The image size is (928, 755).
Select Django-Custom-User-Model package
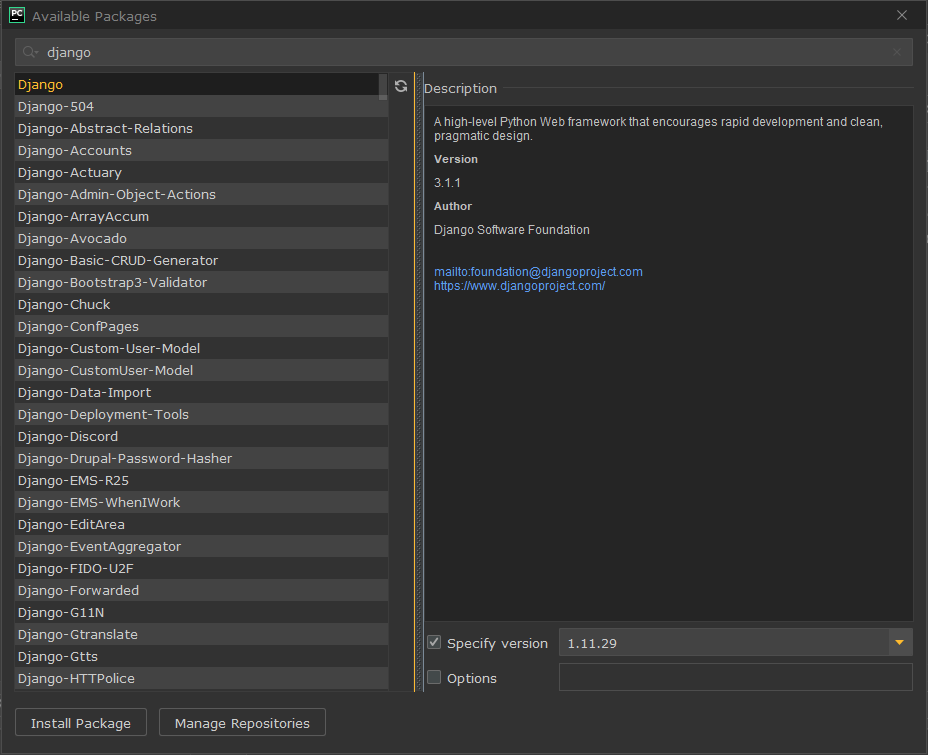(x=201, y=349)
